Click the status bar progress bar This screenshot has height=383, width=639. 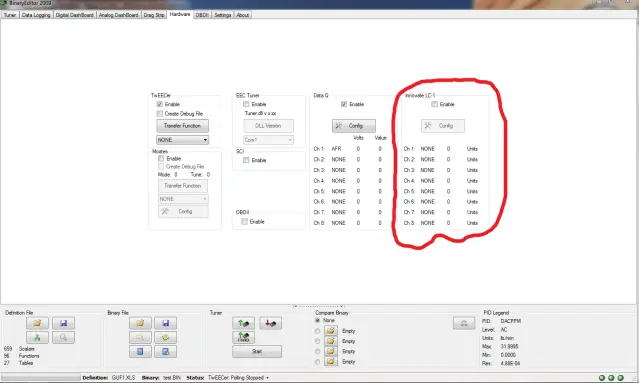point(40,378)
